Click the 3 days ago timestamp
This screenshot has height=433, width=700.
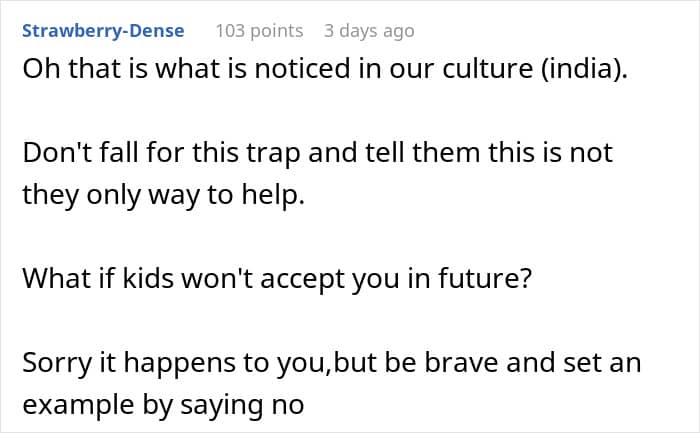click(x=369, y=31)
